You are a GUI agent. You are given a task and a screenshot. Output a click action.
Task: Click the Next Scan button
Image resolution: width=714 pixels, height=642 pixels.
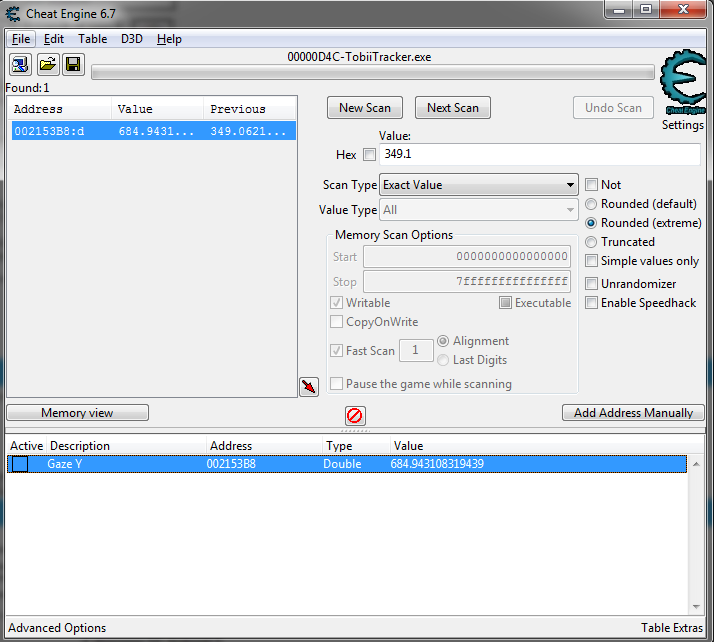[x=453, y=108]
